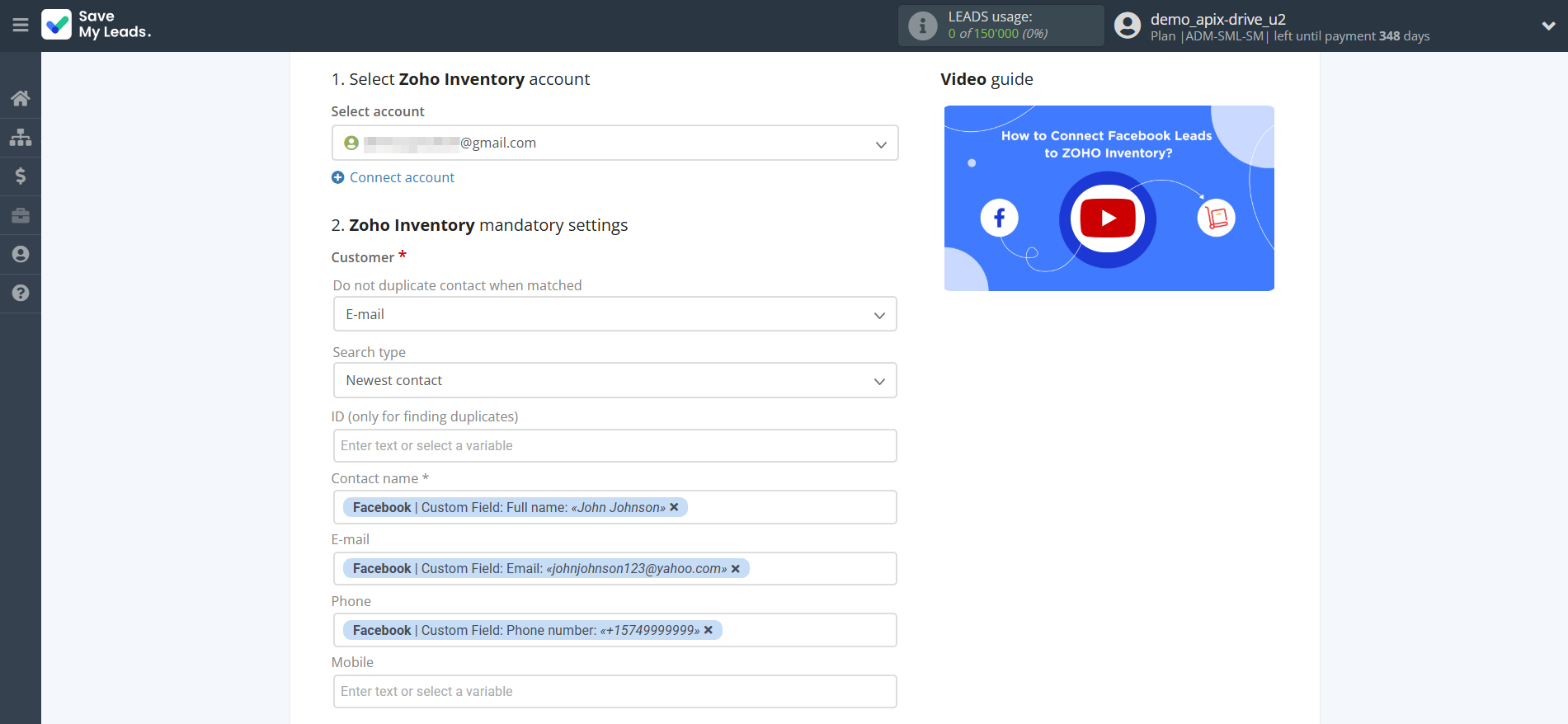Click into the Mobile input field
This screenshot has width=1568, height=724.
coord(614,692)
